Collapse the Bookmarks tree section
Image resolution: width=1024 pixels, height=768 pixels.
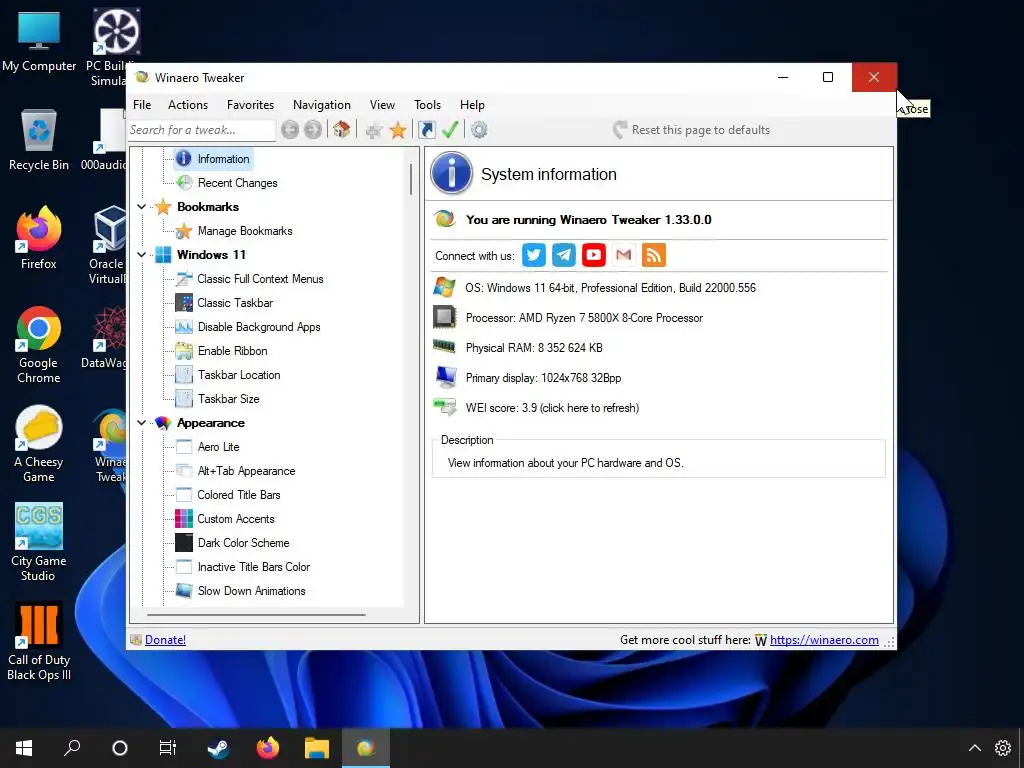(142, 207)
